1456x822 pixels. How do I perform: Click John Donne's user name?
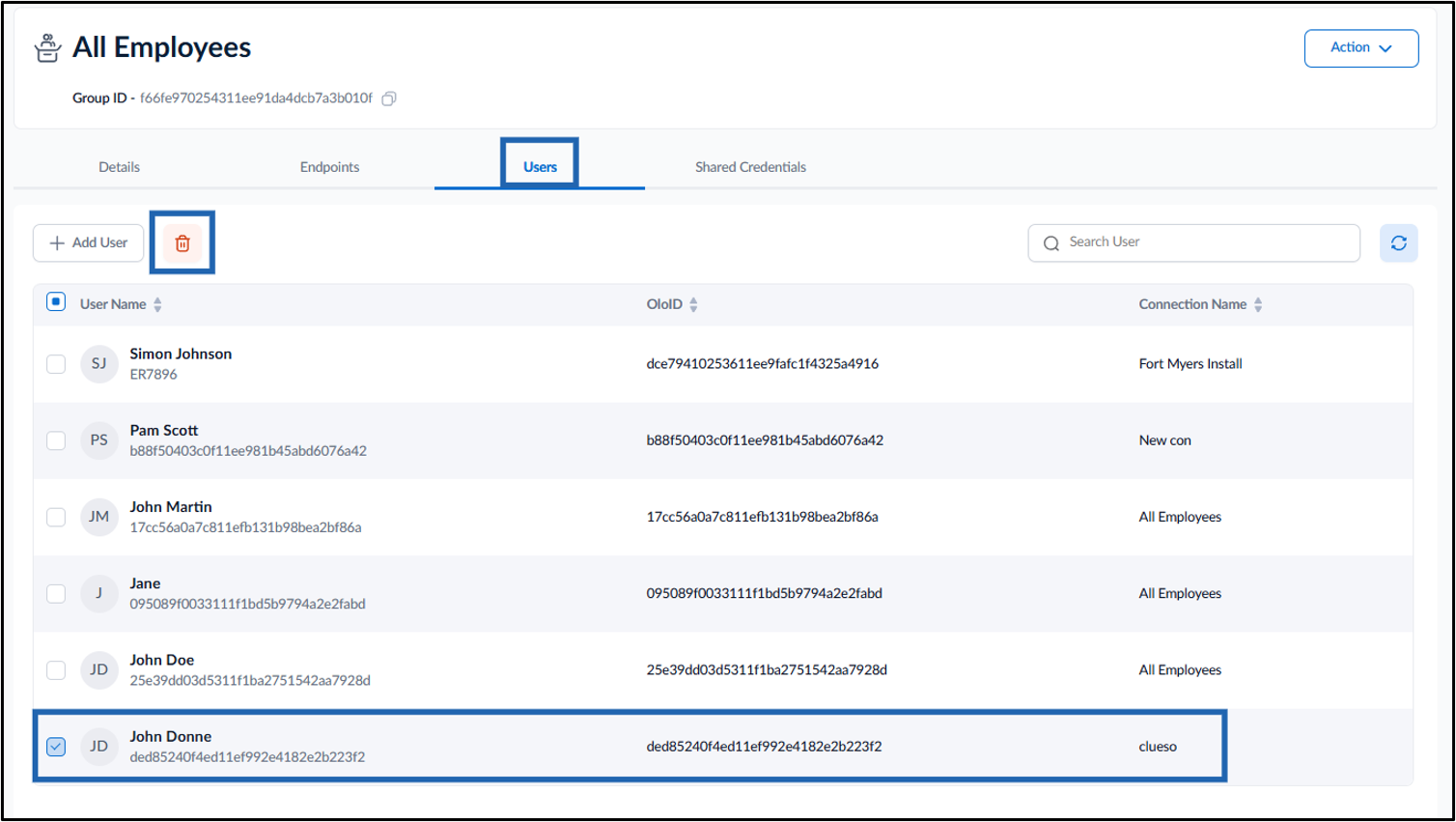coord(171,736)
